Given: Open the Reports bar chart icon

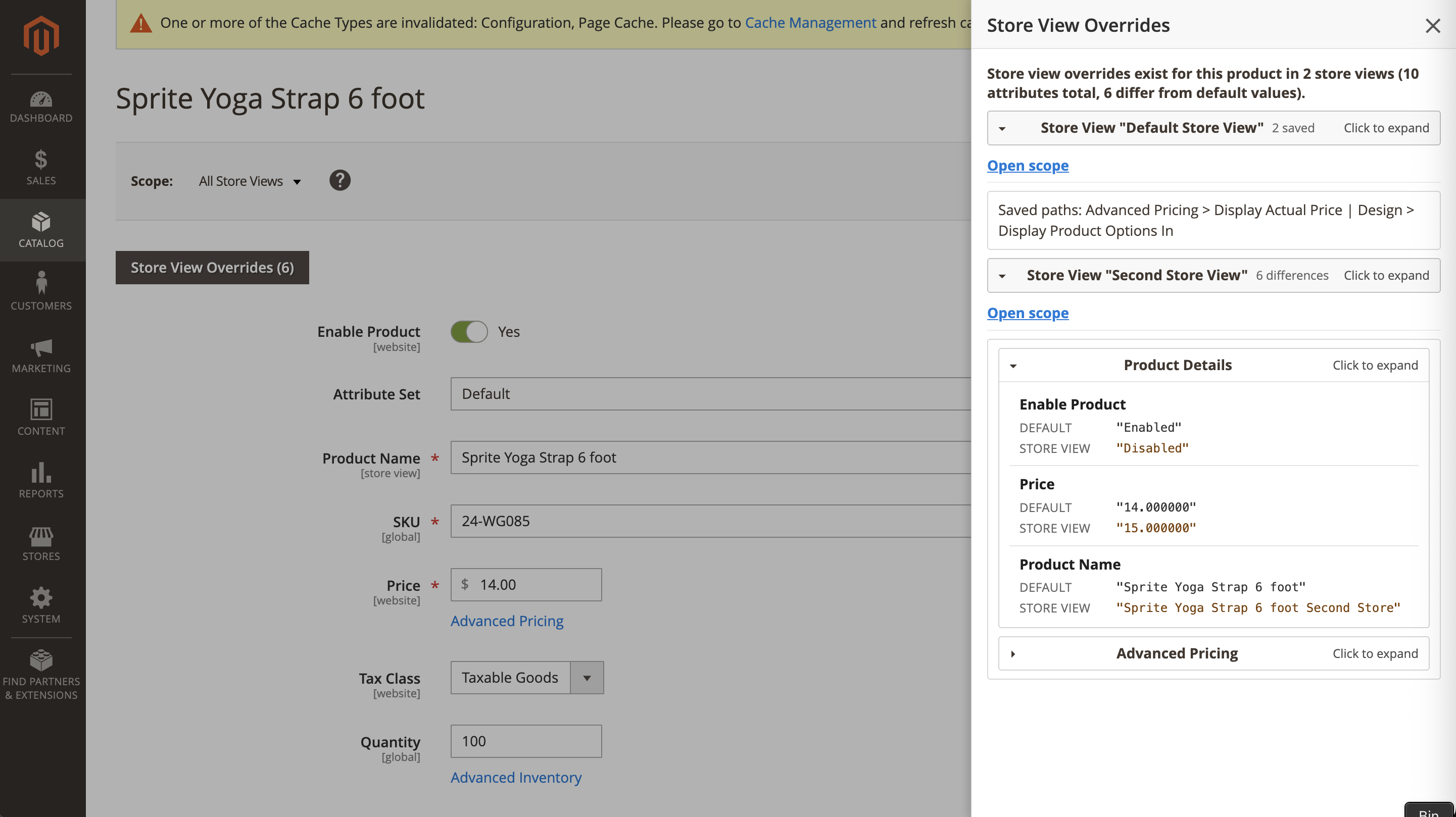Looking at the screenshot, I should coord(41,472).
